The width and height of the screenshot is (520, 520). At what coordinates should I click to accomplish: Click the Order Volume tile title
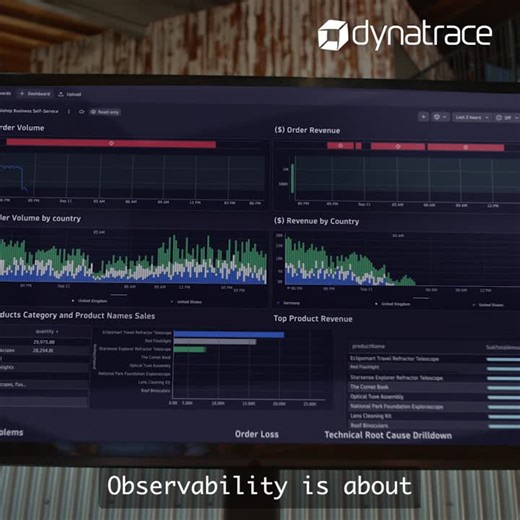click(22, 128)
